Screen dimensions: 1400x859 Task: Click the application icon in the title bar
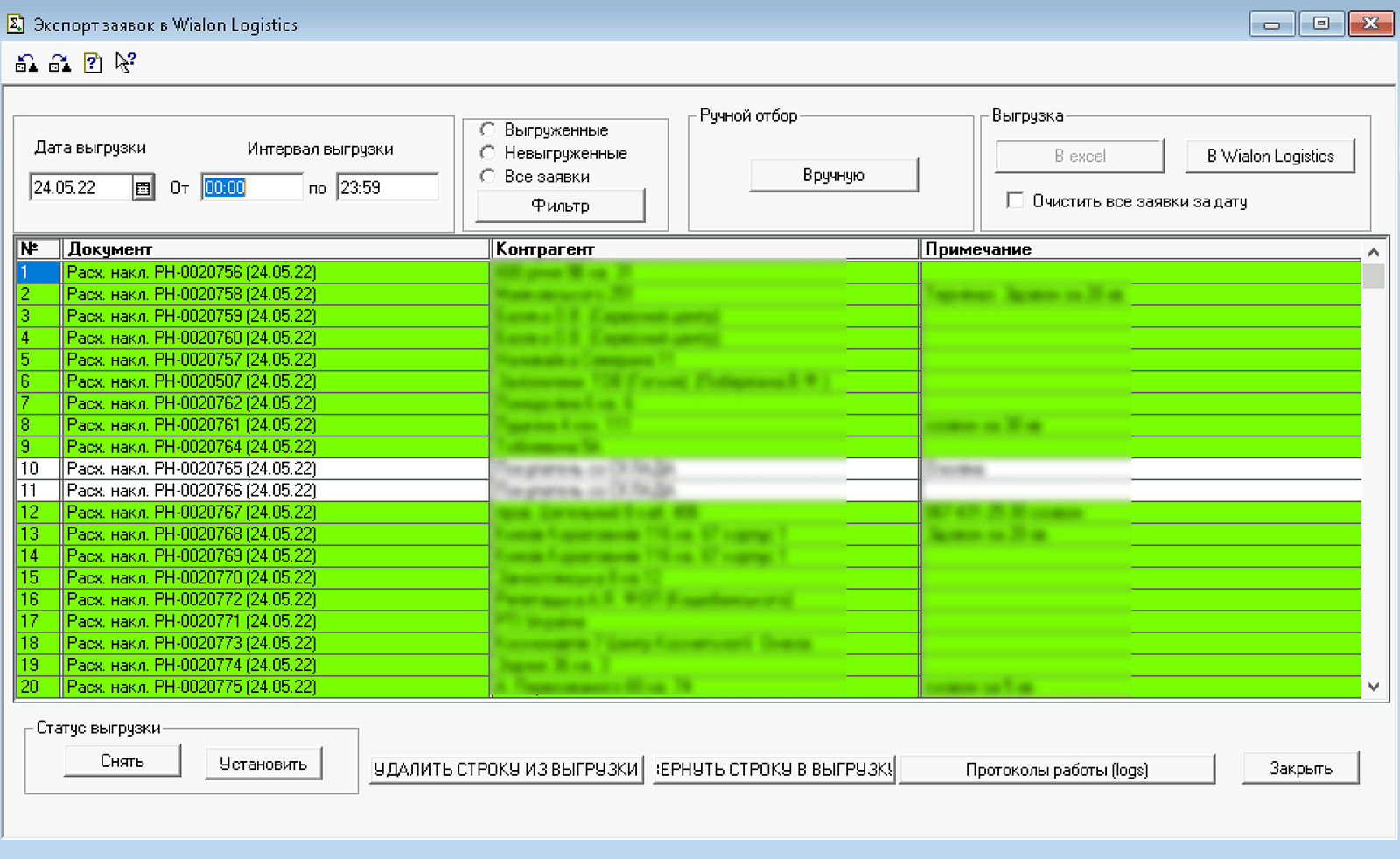pyautogui.click(x=16, y=24)
